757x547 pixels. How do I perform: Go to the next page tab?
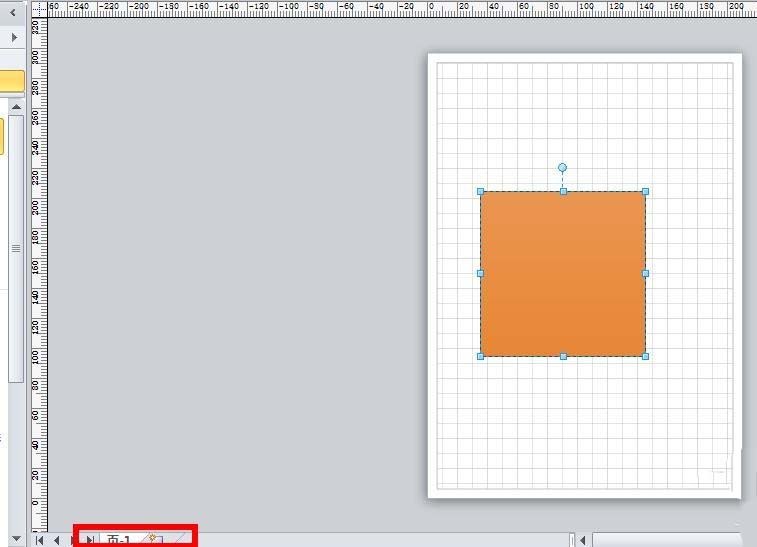73,540
